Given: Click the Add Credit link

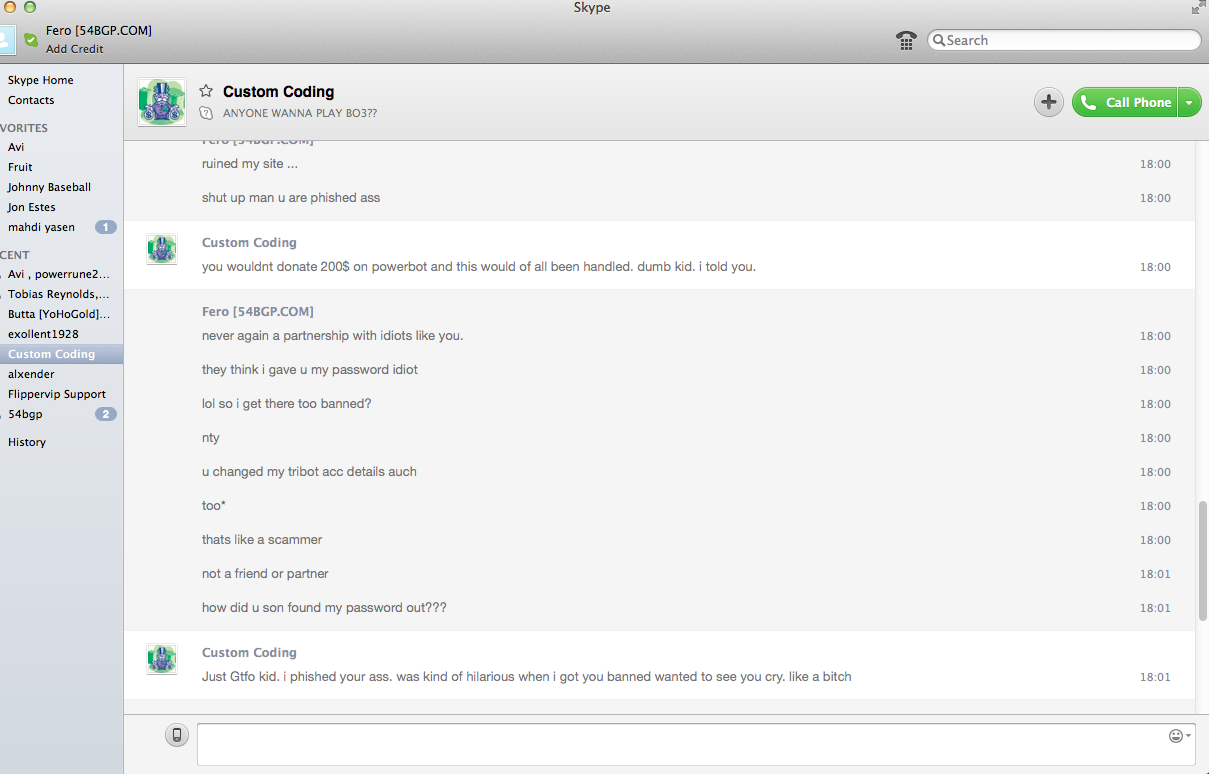Looking at the screenshot, I should (74, 49).
